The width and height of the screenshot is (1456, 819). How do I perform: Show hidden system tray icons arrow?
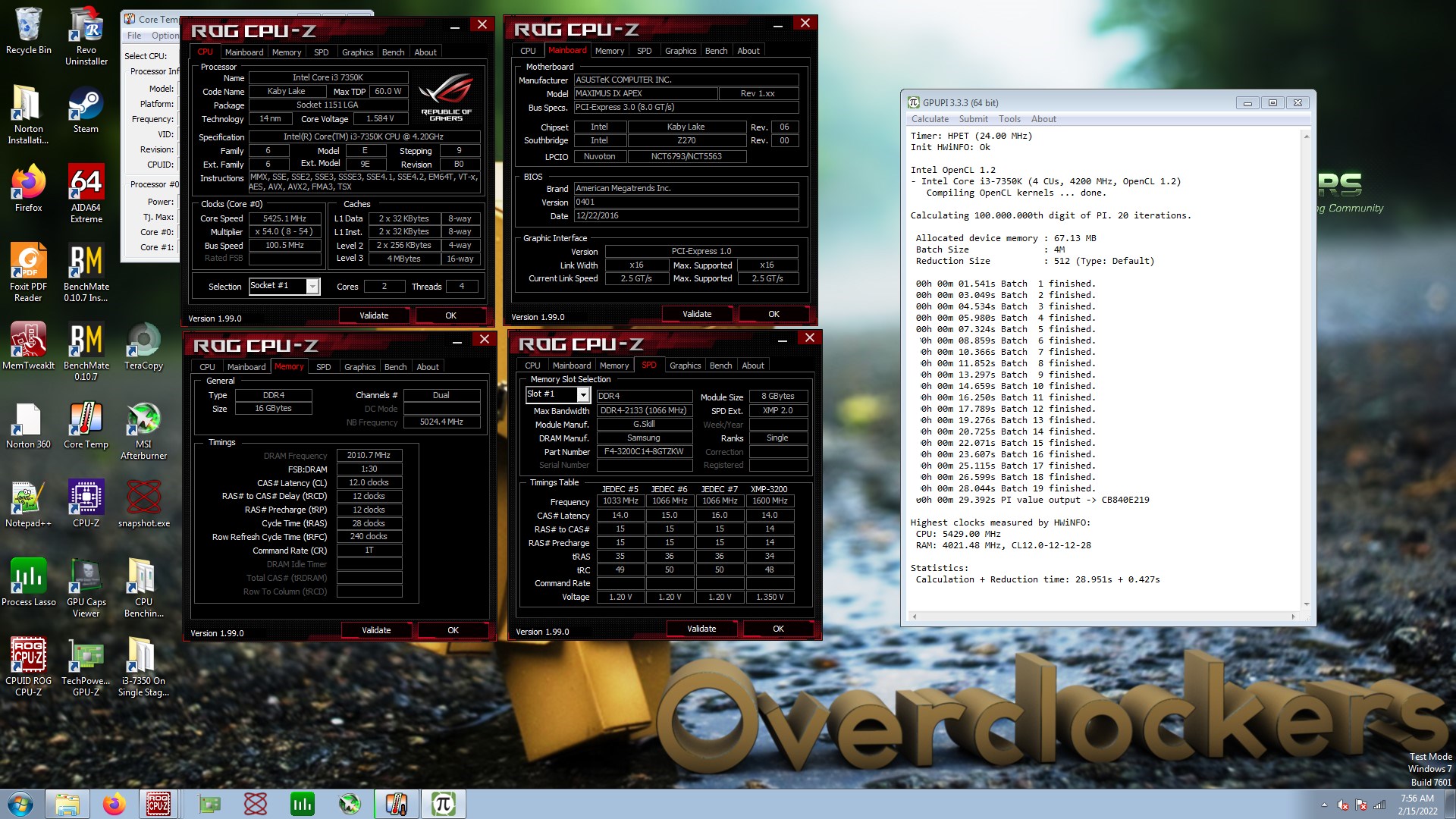[1324, 805]
